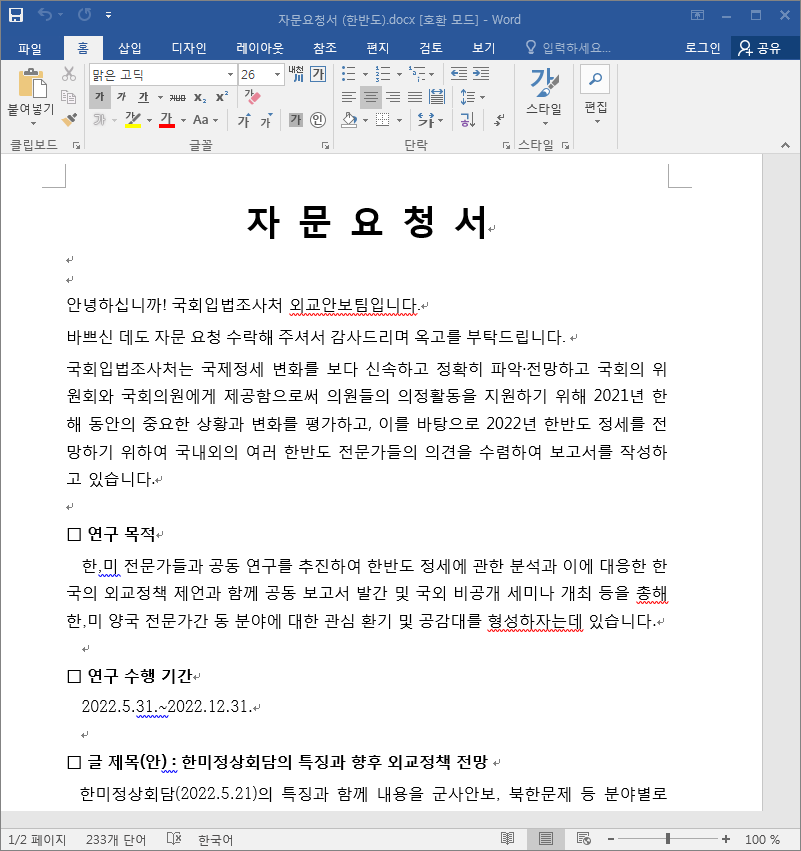Click the enclose characters icon
Viewport: 801px width, 851px height.
pos(318,120)
